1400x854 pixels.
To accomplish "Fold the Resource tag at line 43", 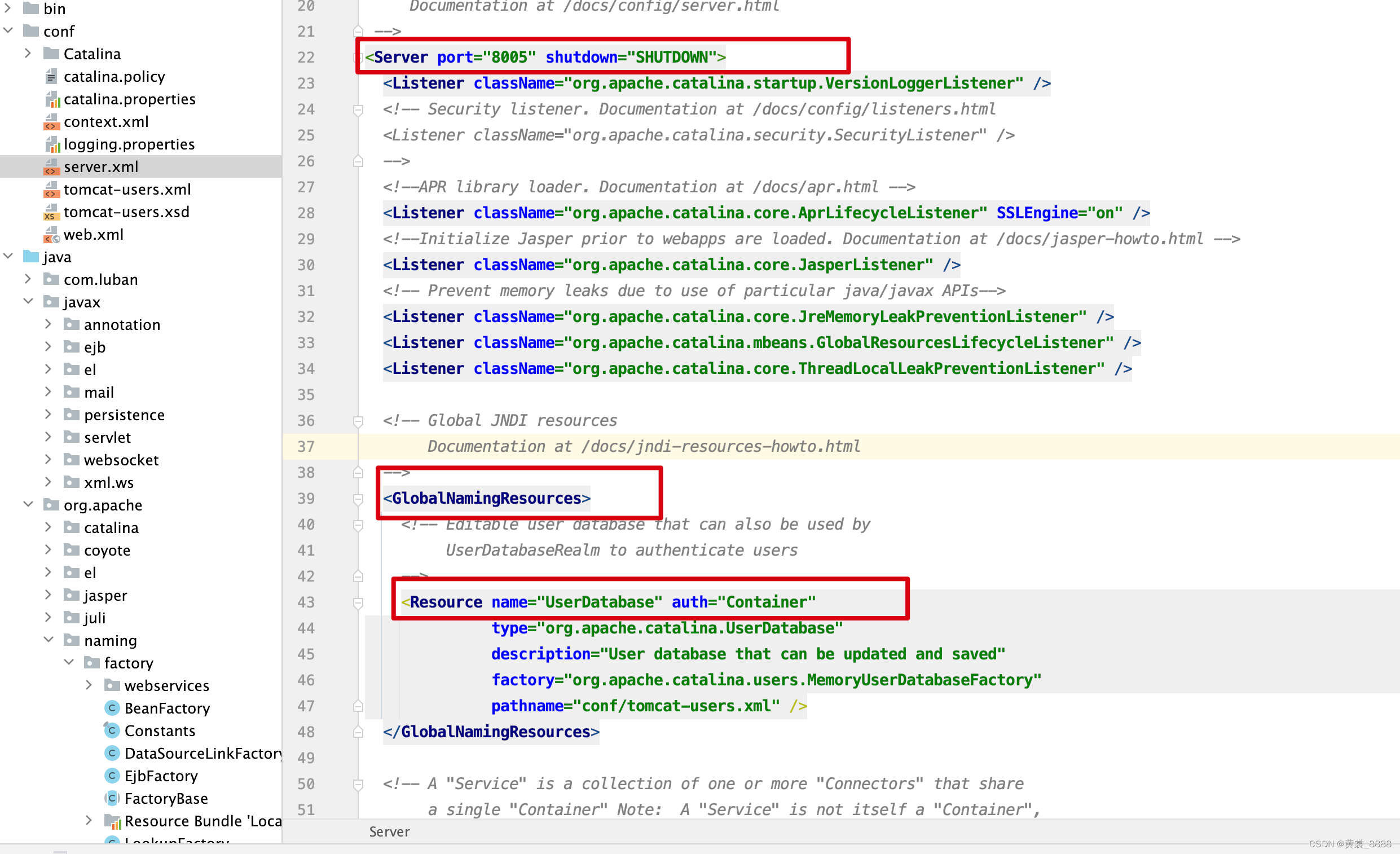I will point(358,603).
